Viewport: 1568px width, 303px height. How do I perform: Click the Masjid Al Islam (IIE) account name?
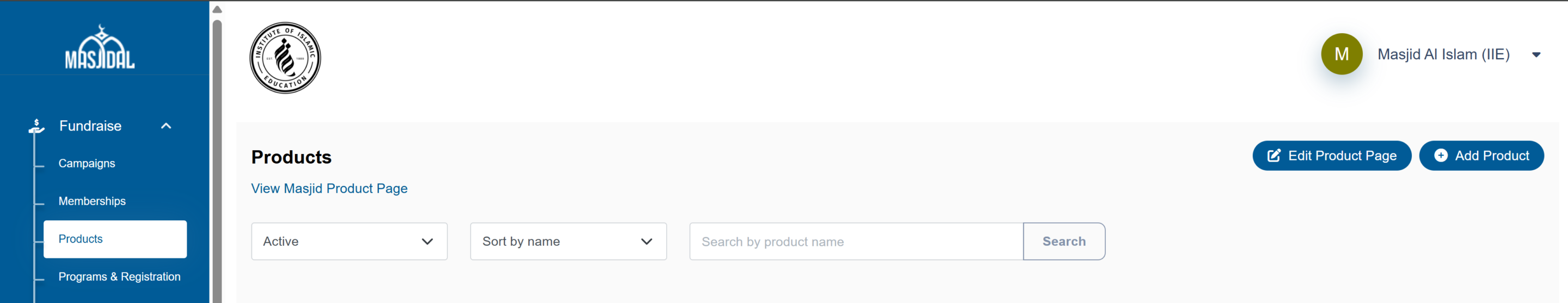1443,55
